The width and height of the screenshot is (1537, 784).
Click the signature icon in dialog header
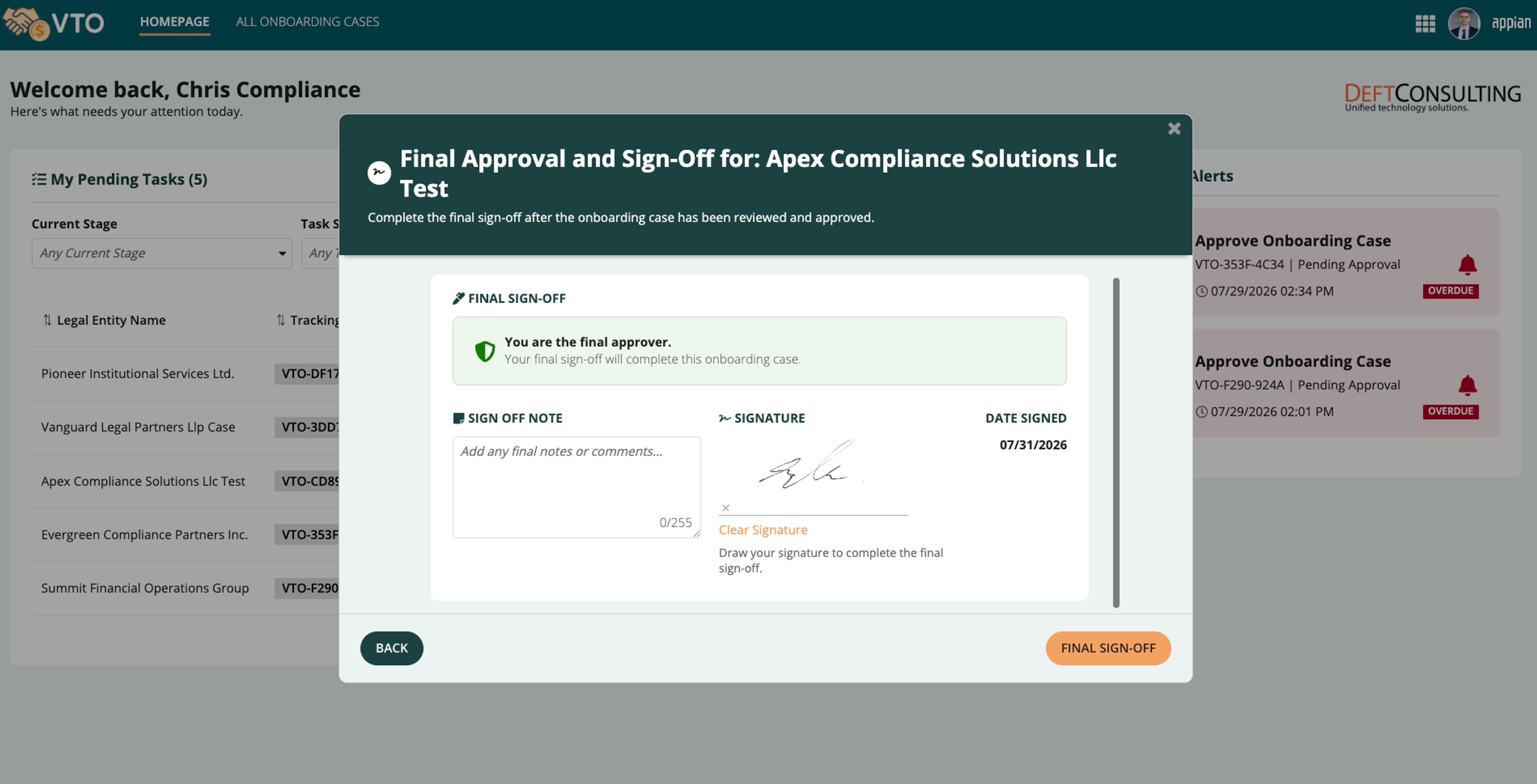point(379,173)
